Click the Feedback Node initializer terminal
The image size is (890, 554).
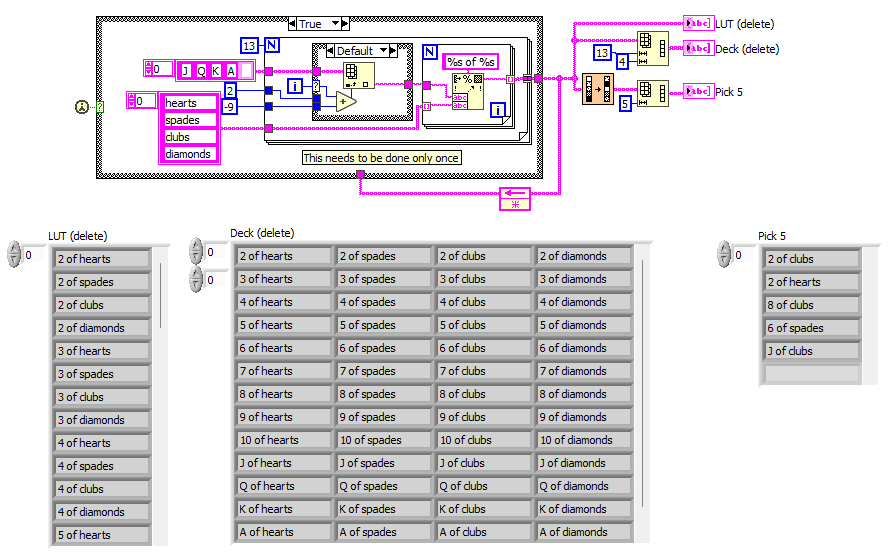point(515,205)
